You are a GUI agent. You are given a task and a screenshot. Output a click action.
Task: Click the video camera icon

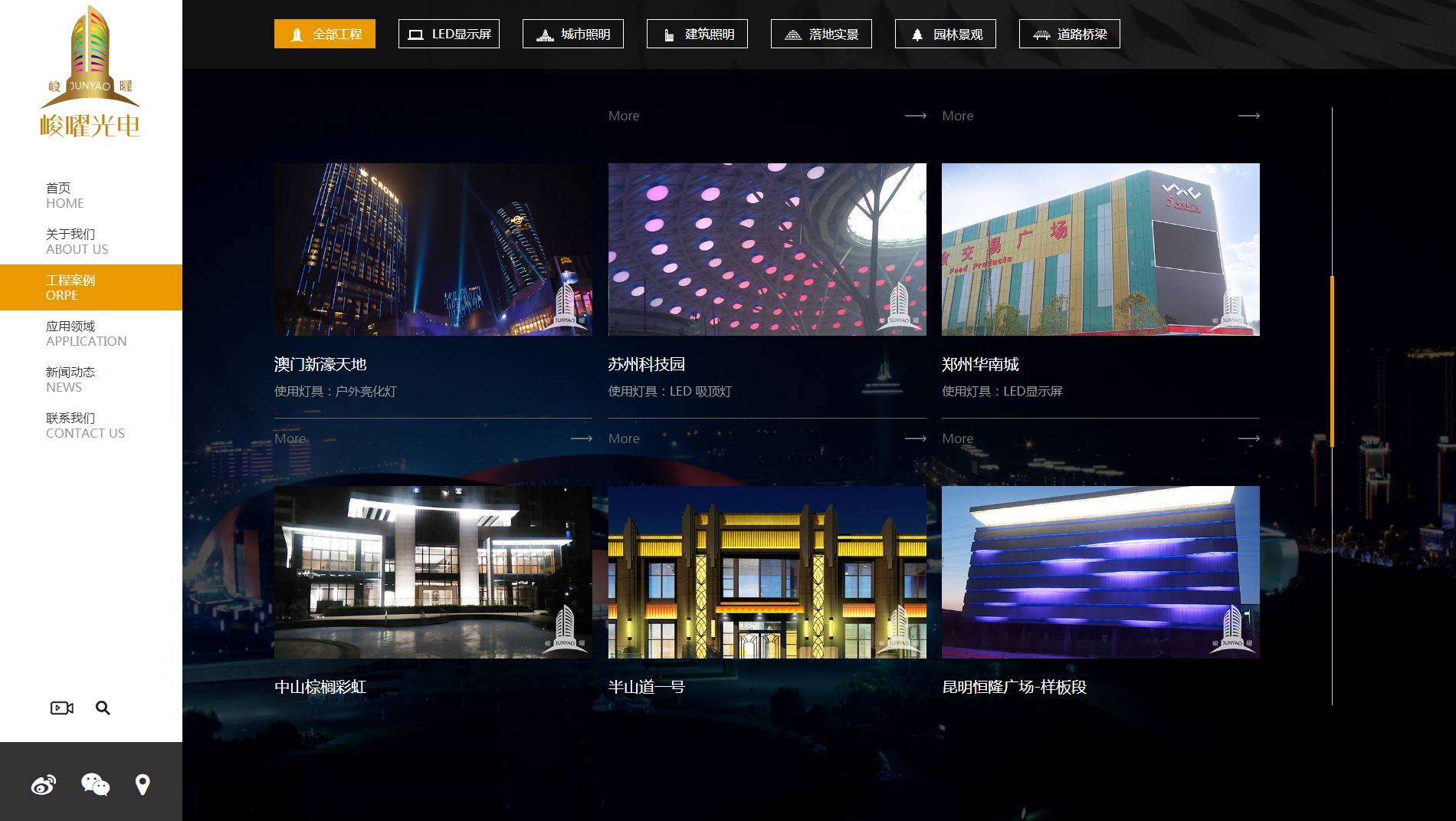(62, 708)
